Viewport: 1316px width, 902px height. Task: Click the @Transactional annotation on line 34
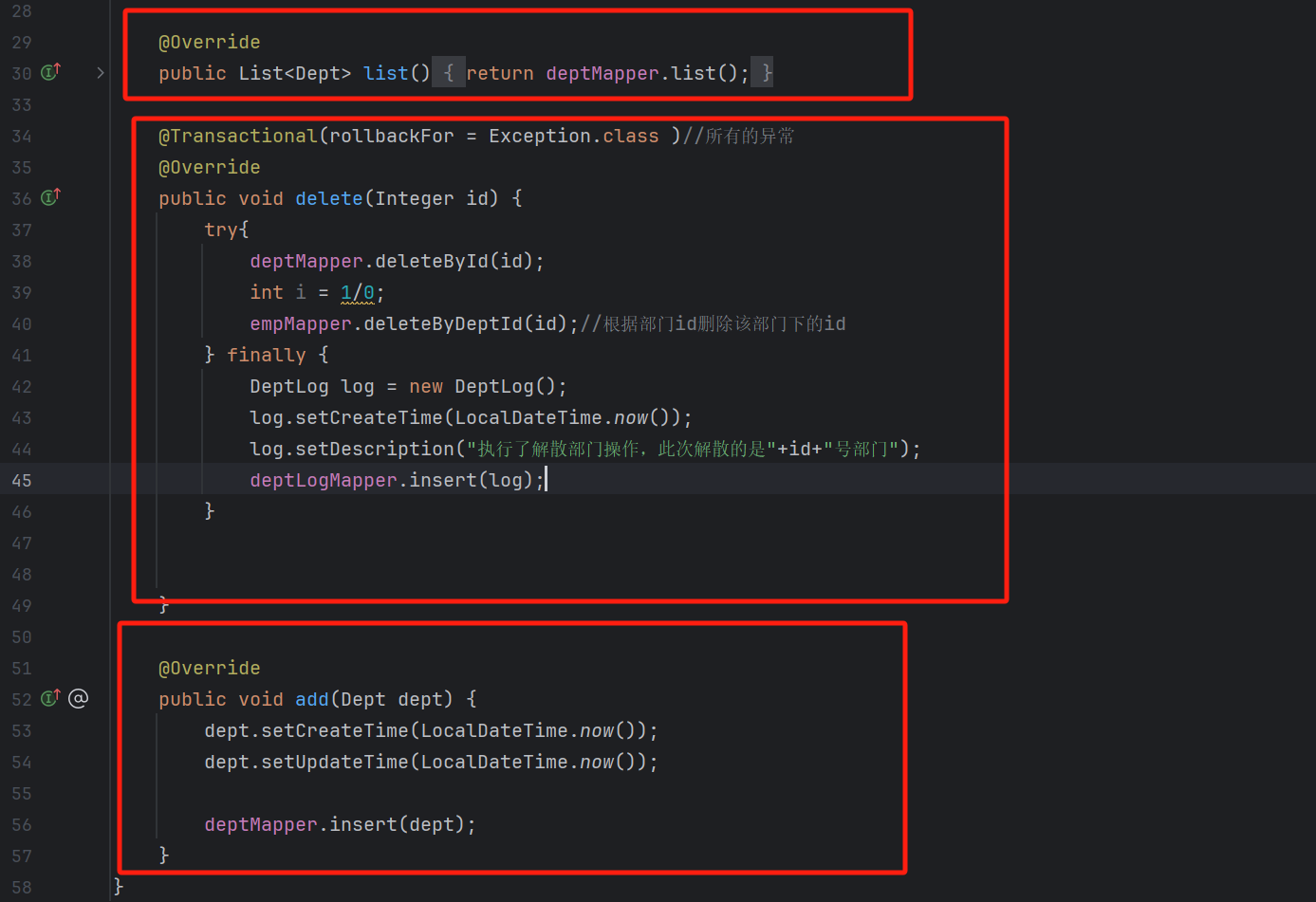238,136
